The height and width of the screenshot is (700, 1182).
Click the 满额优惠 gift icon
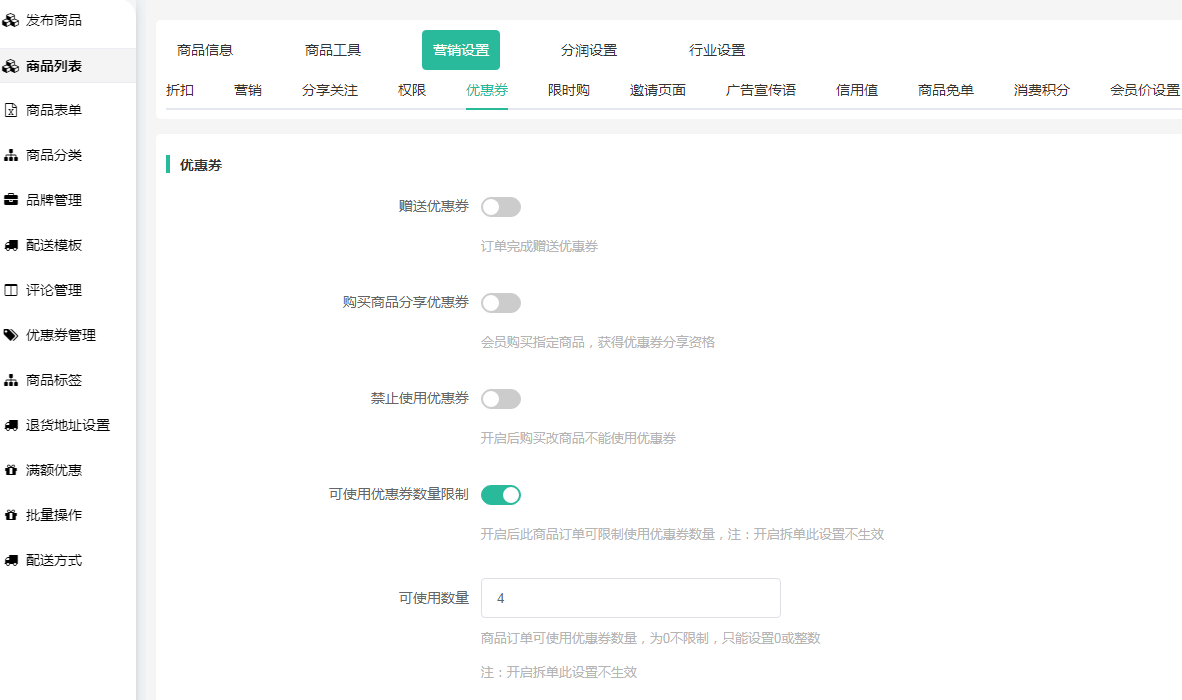coord(11,470)
